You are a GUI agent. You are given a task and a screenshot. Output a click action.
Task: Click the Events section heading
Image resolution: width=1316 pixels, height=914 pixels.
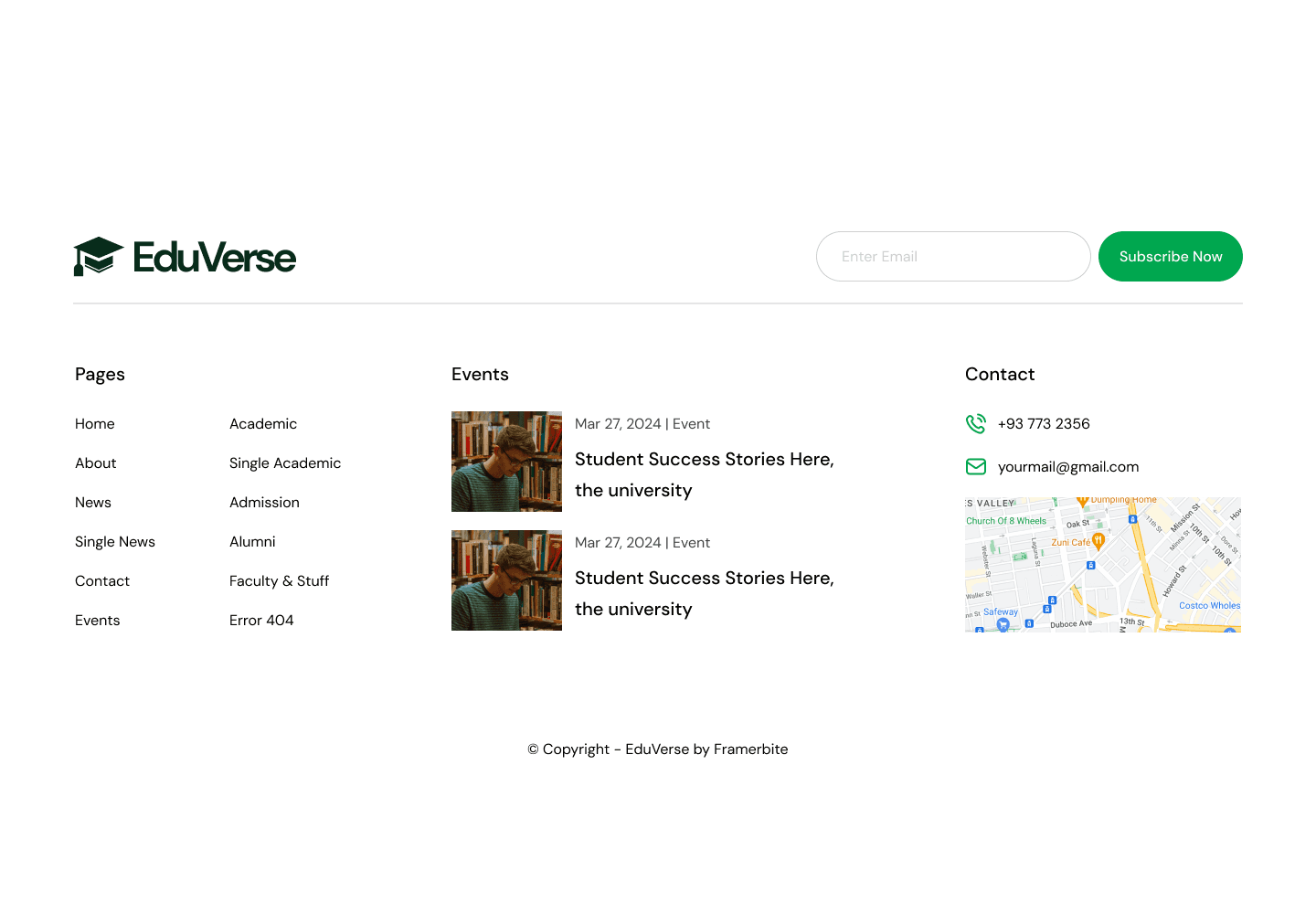[480, 375]
